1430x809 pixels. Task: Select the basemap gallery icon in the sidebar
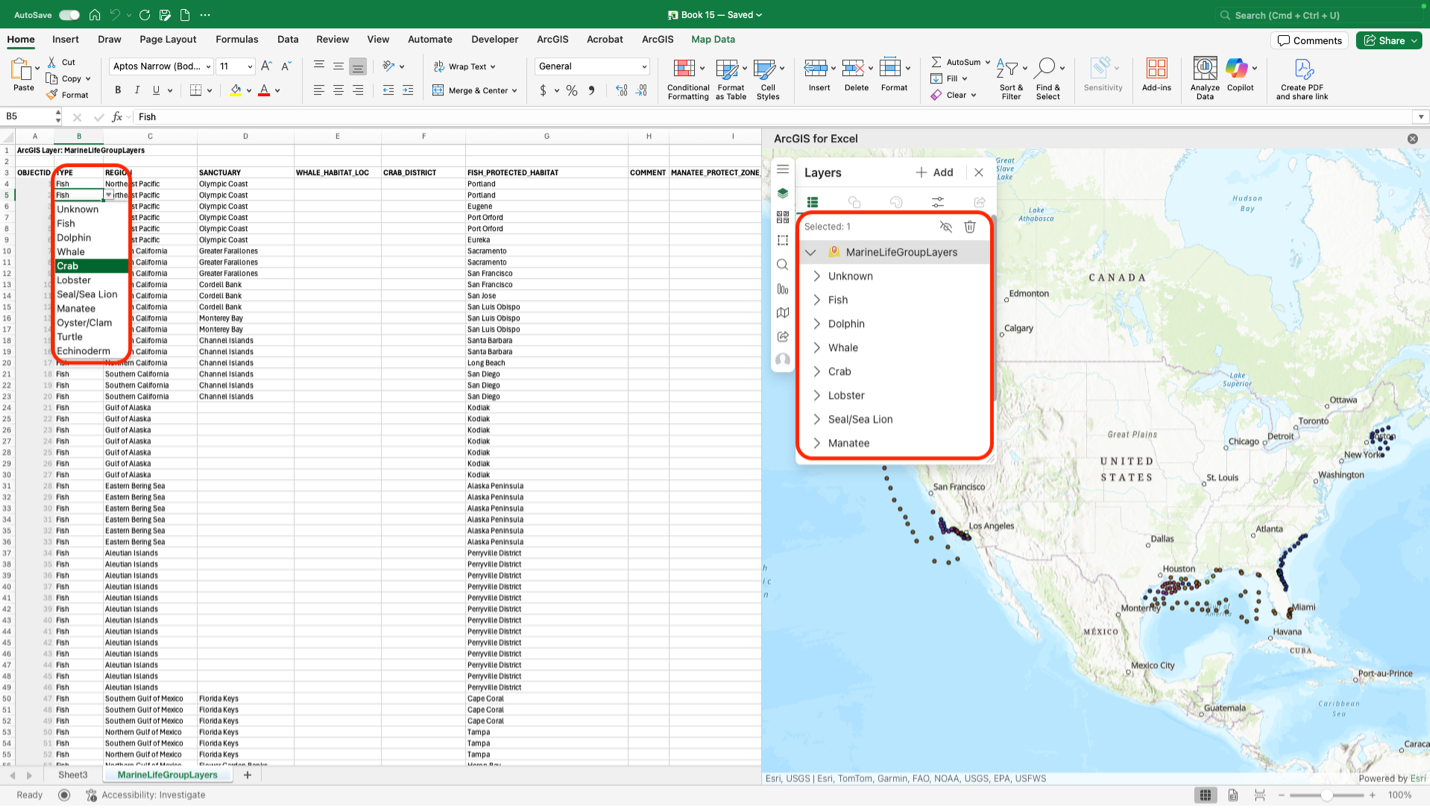coord(783,215)
